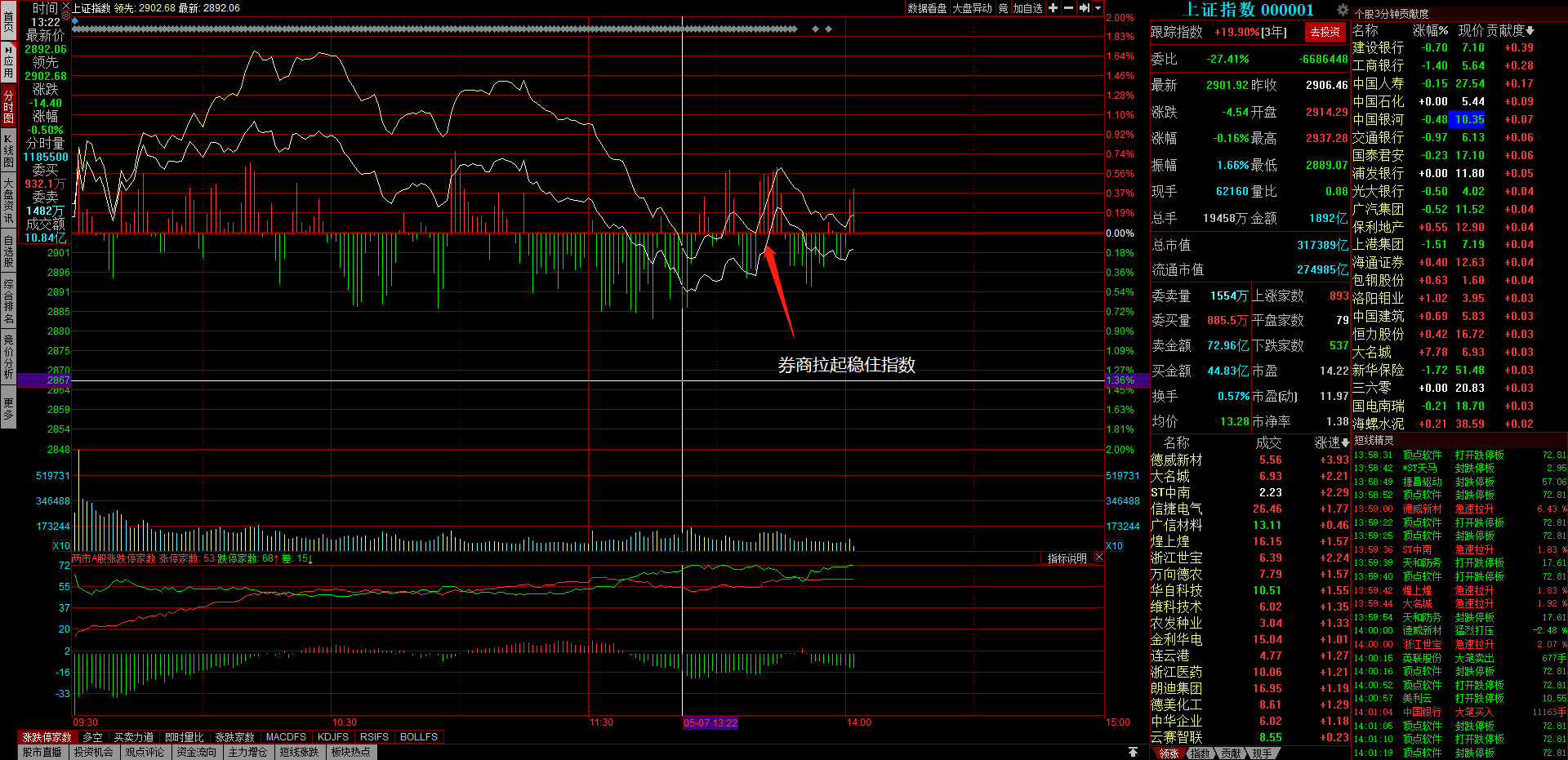Open the 主力增仓 bottom tab
Viewport: 1568px width, 760px height.
(x=248, y=752)
